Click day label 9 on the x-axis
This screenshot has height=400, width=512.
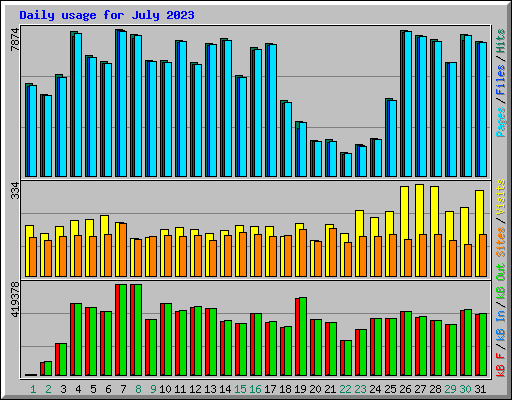click(153, 389)
